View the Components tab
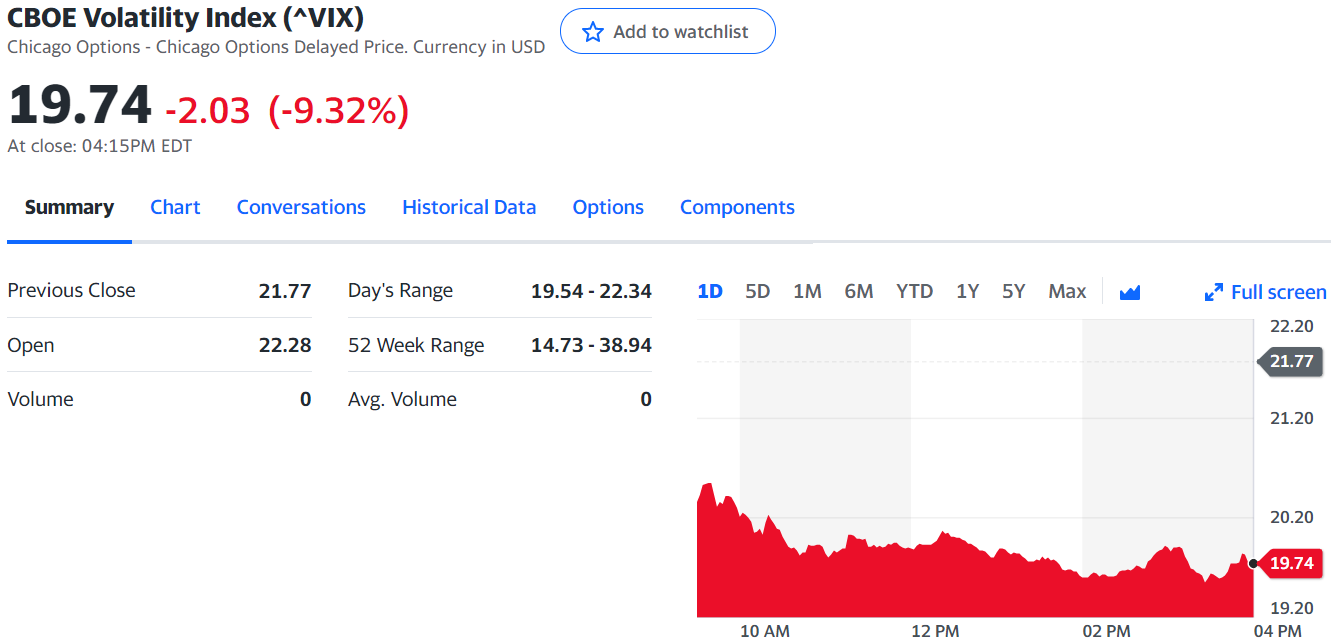This screenshot has height=640, width=1331. point(737,207)
